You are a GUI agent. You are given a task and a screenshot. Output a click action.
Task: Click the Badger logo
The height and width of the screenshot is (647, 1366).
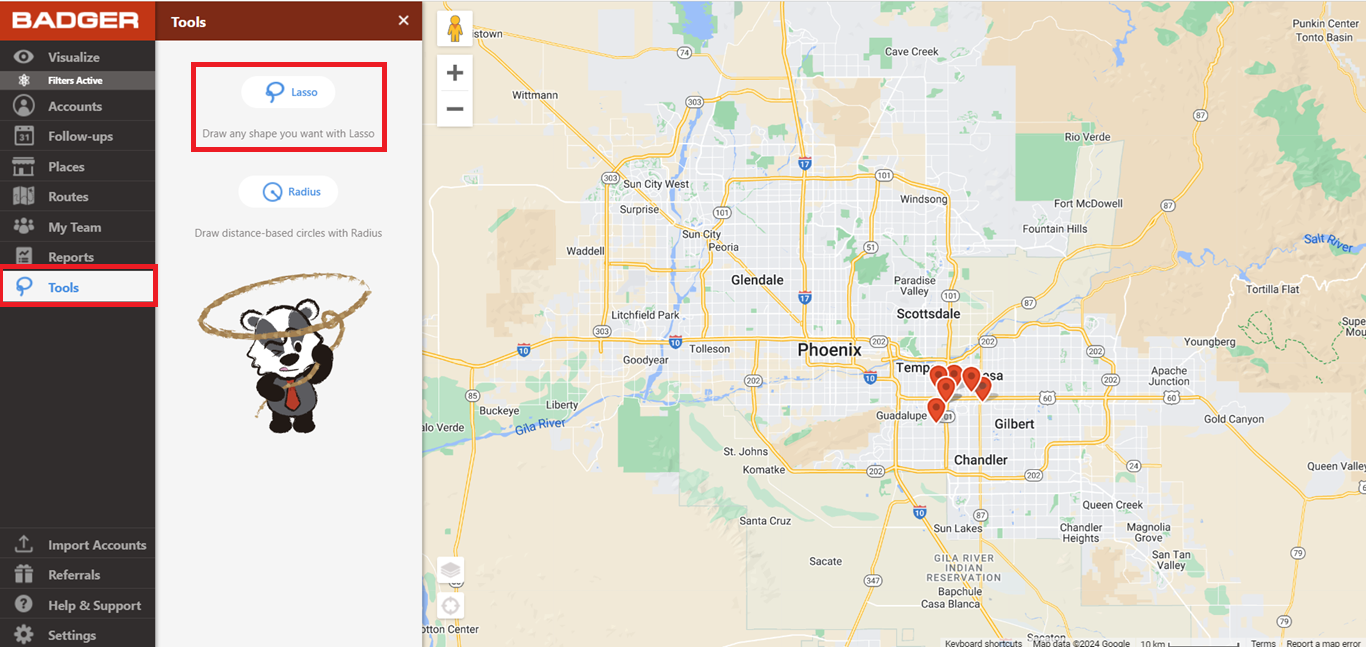(75, 20)
